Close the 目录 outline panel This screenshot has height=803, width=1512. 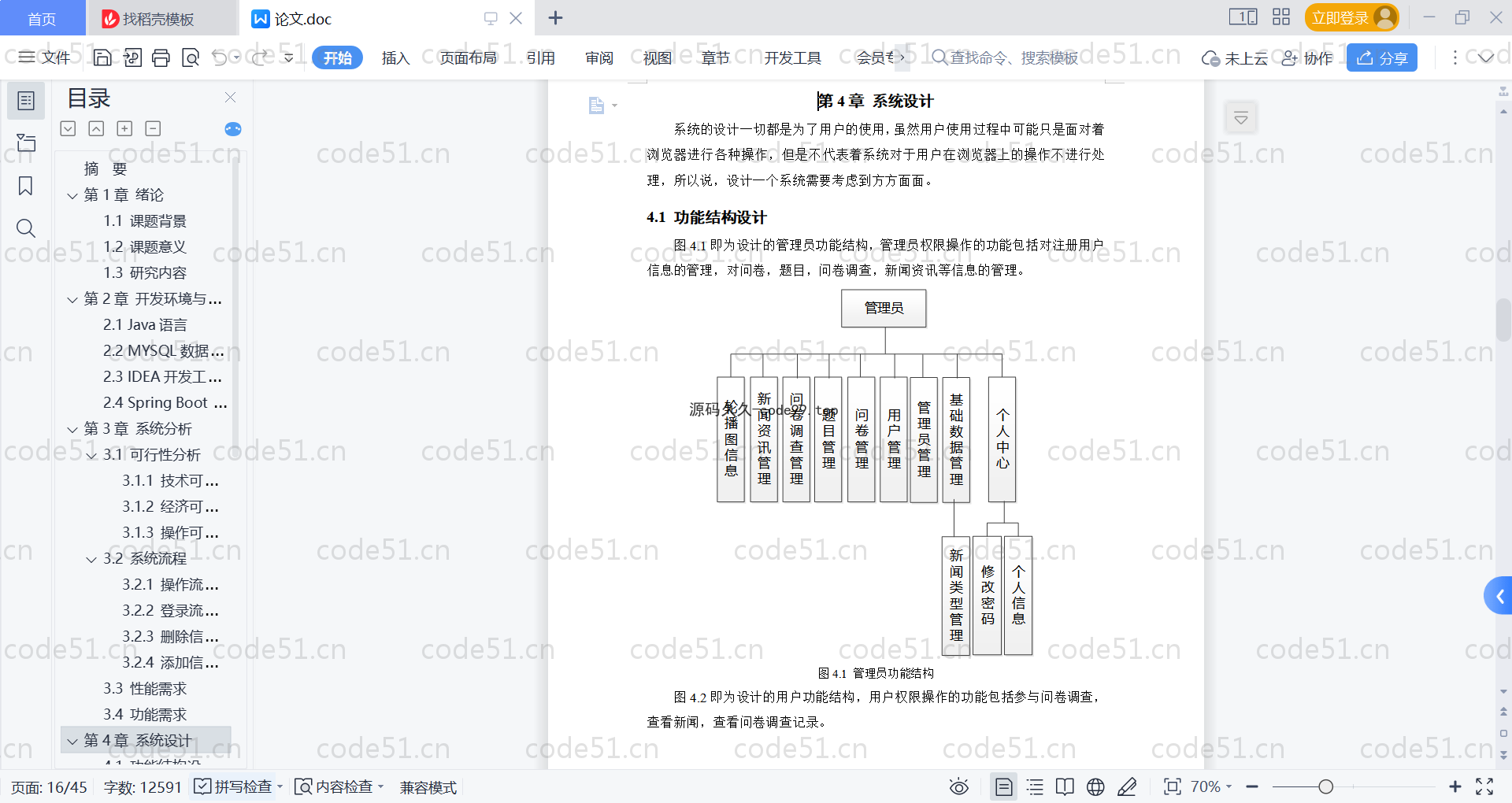point(231,97)
